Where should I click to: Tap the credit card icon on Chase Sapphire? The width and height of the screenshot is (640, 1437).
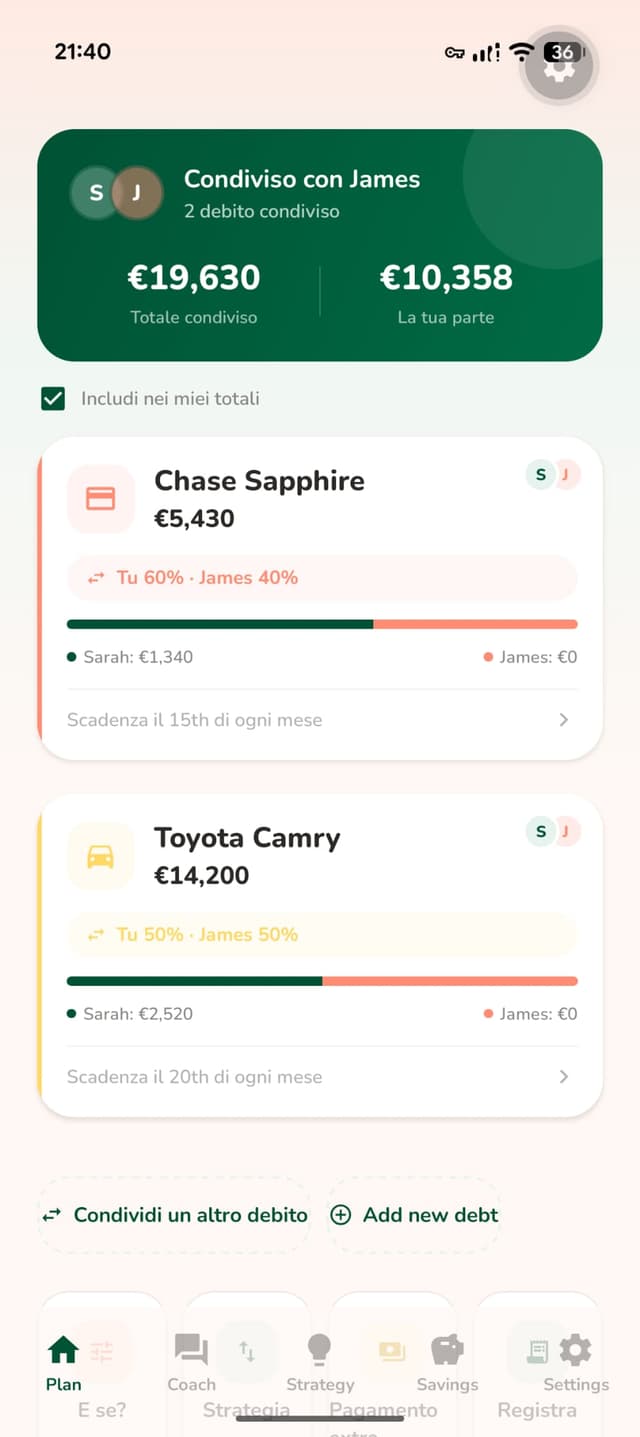pos(99,499)
